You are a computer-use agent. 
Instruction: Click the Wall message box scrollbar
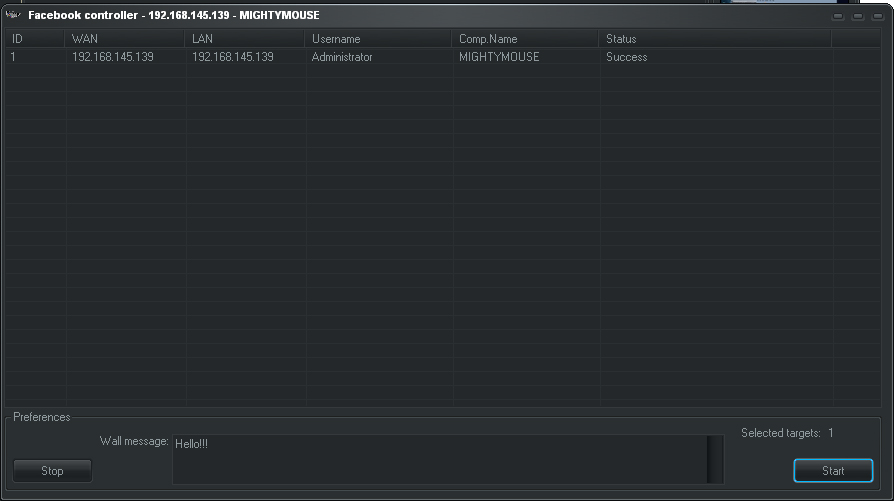715,459
